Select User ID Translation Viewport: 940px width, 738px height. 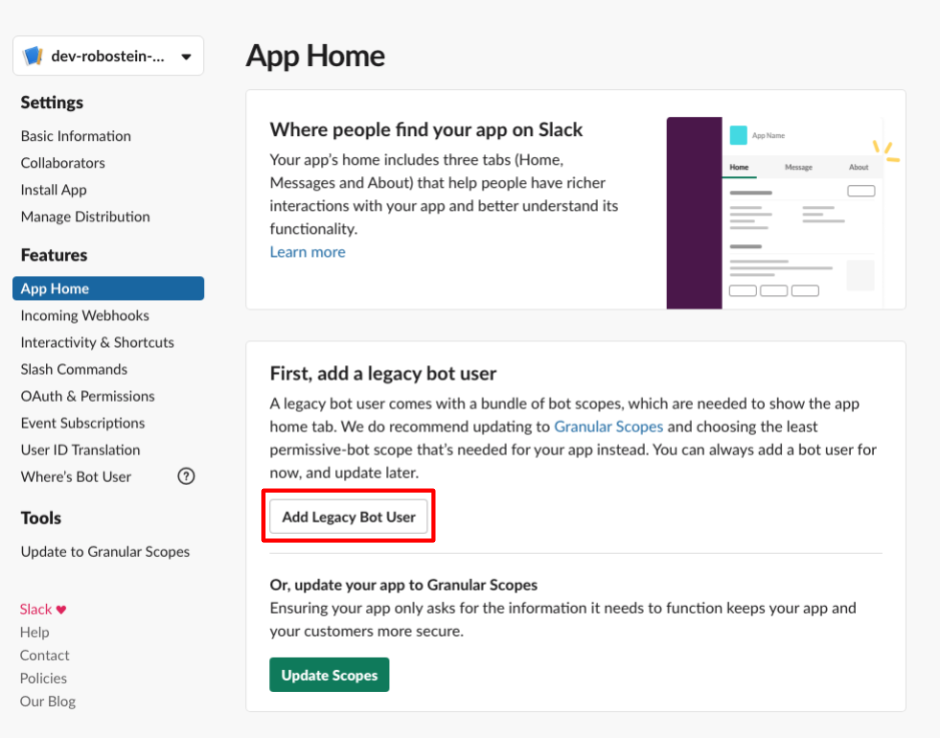pyautogui.click(x=80, y=450)
